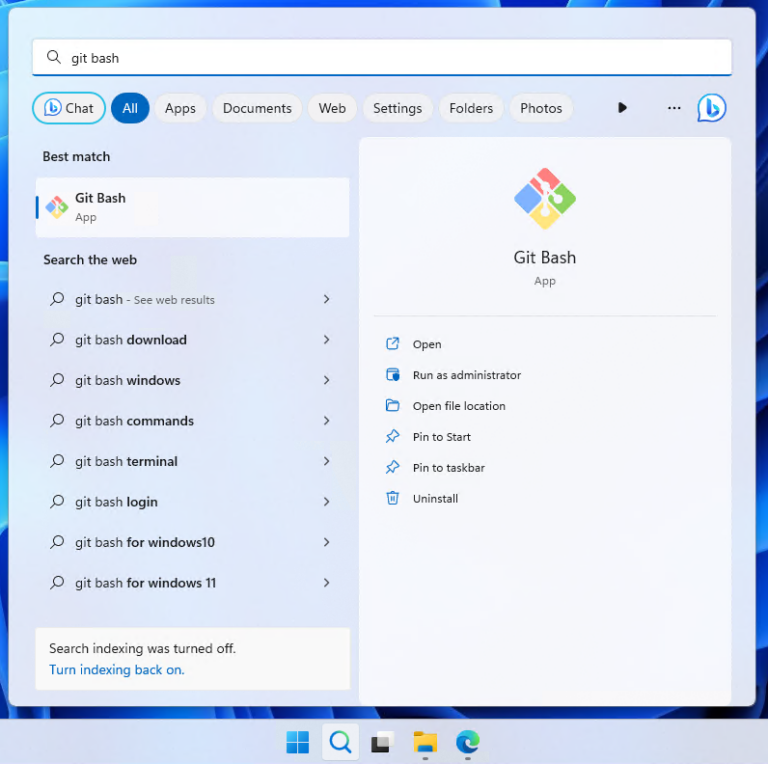Click the Search icon on the taskbar

340,742
